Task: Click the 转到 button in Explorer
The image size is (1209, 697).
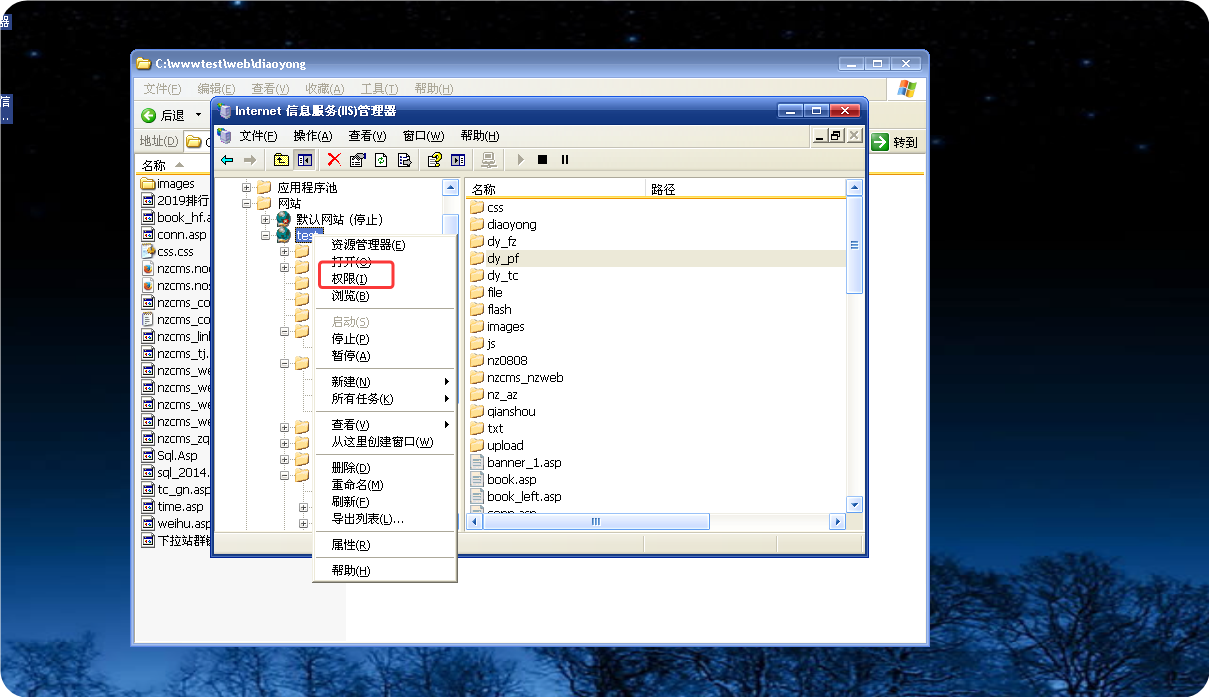Action: pos(895,142)
